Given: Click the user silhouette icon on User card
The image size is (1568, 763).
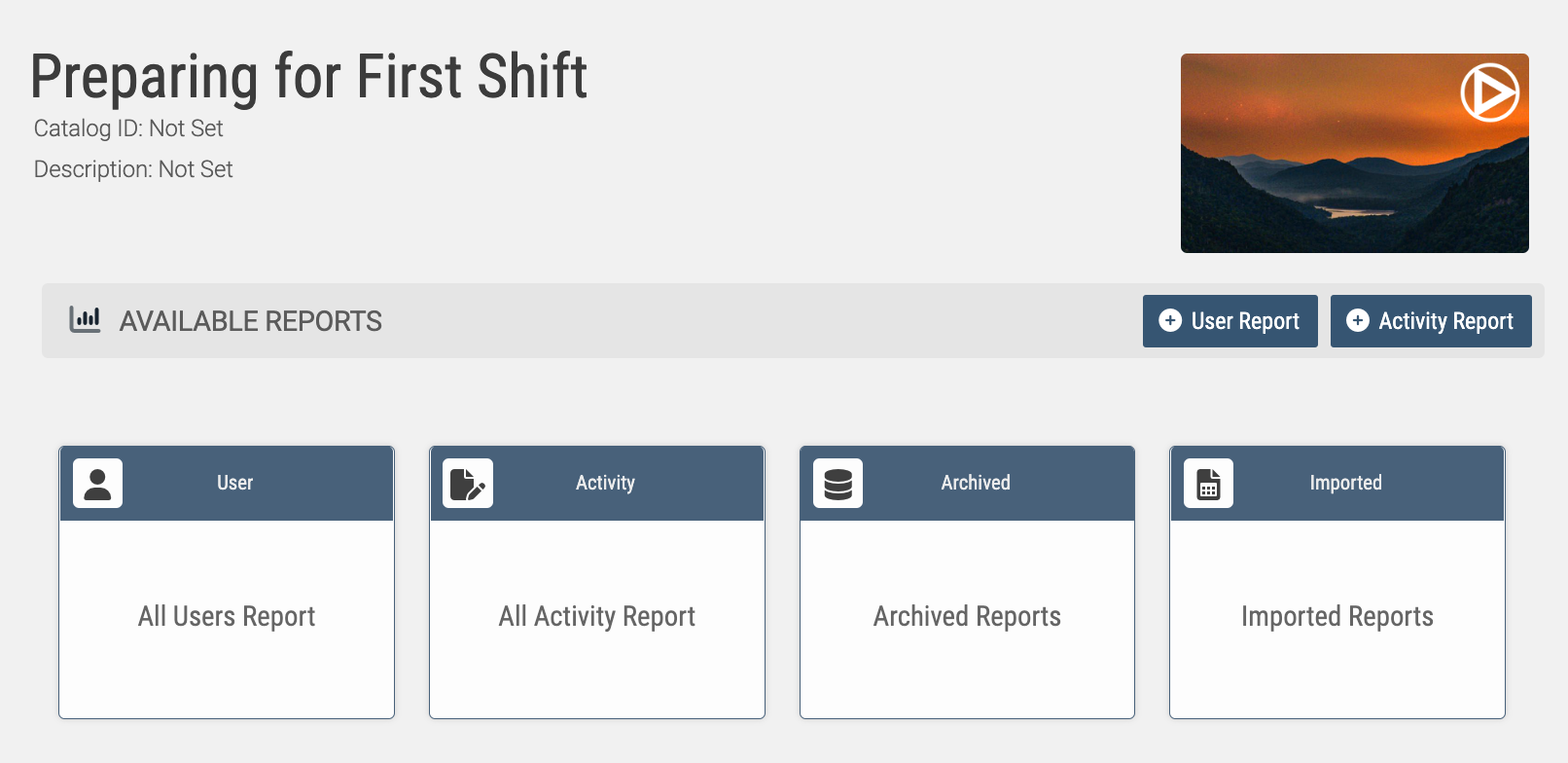Looking at the screenshot, I should pyautogui.click(x=97, y=484).
